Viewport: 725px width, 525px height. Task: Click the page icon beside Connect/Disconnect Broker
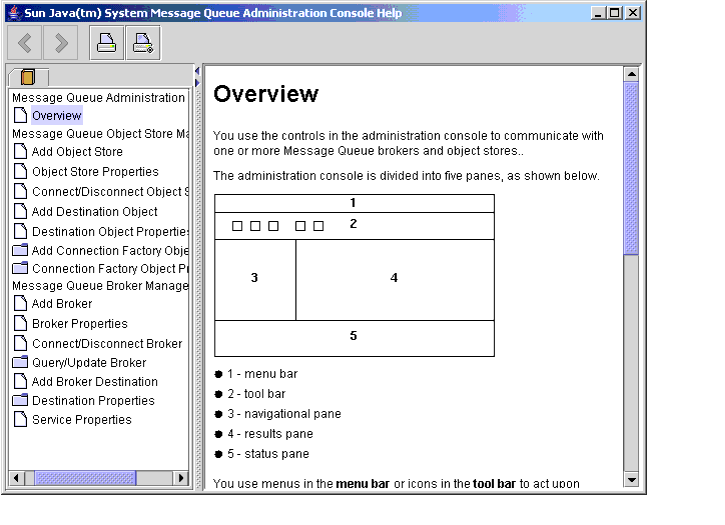point(20,343)
